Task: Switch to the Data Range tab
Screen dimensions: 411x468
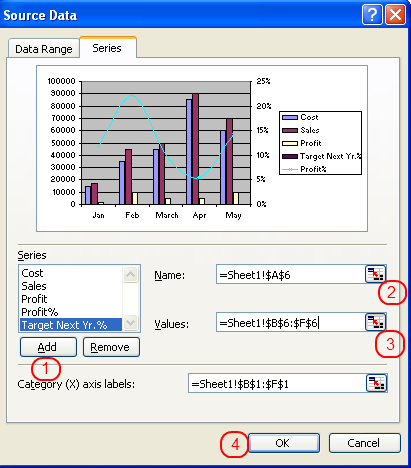Action: click(x=44, y=49)
